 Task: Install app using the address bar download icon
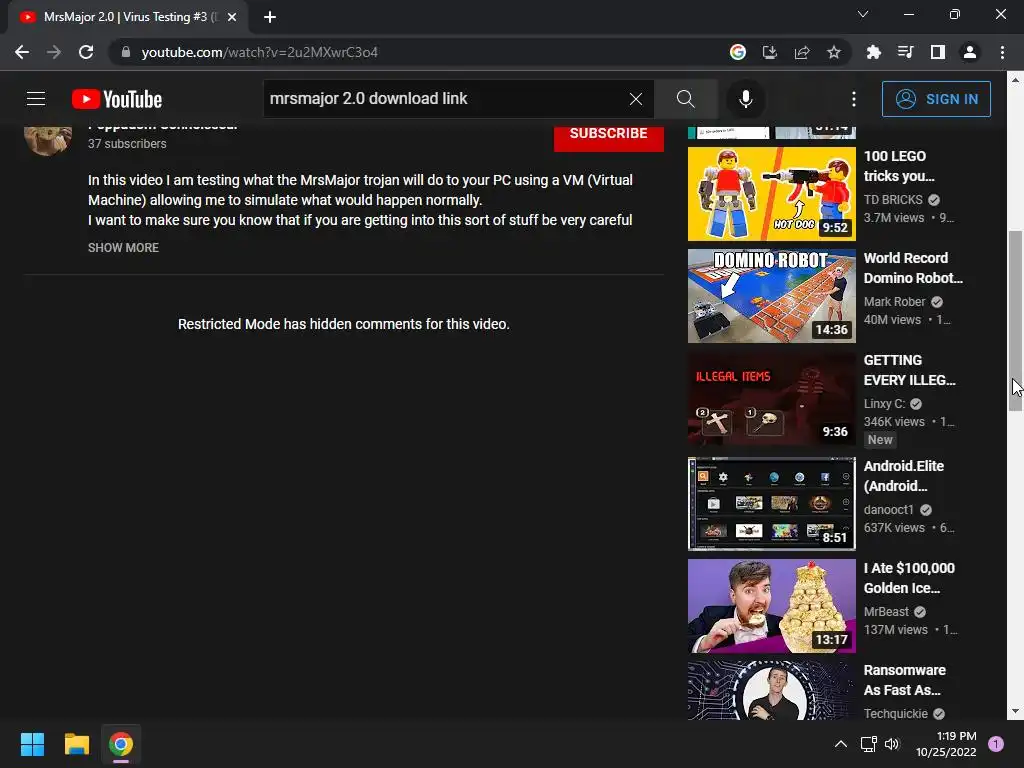click(x=770, y=52)
